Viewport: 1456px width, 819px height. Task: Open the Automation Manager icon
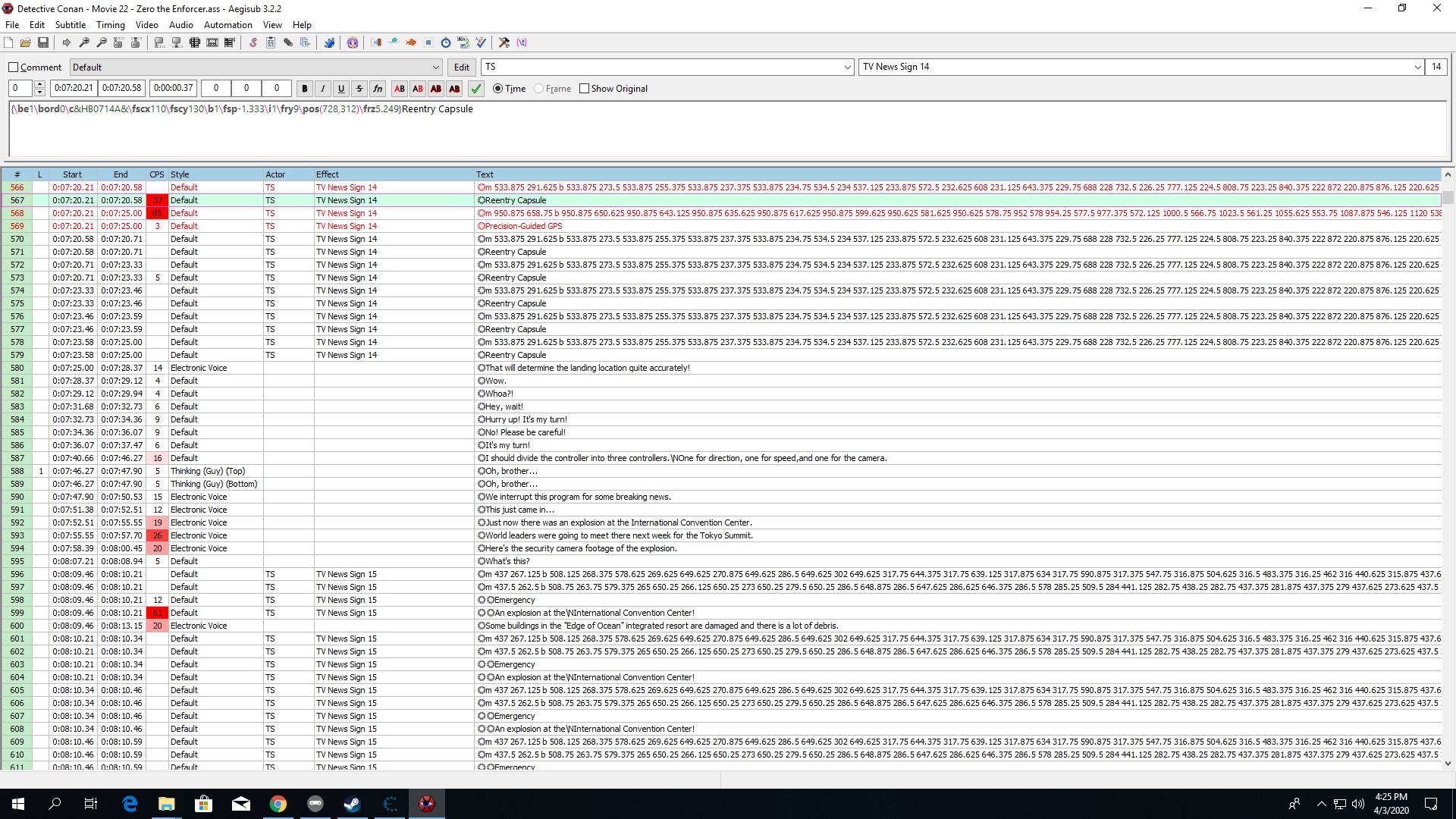(x=329, y=42)
